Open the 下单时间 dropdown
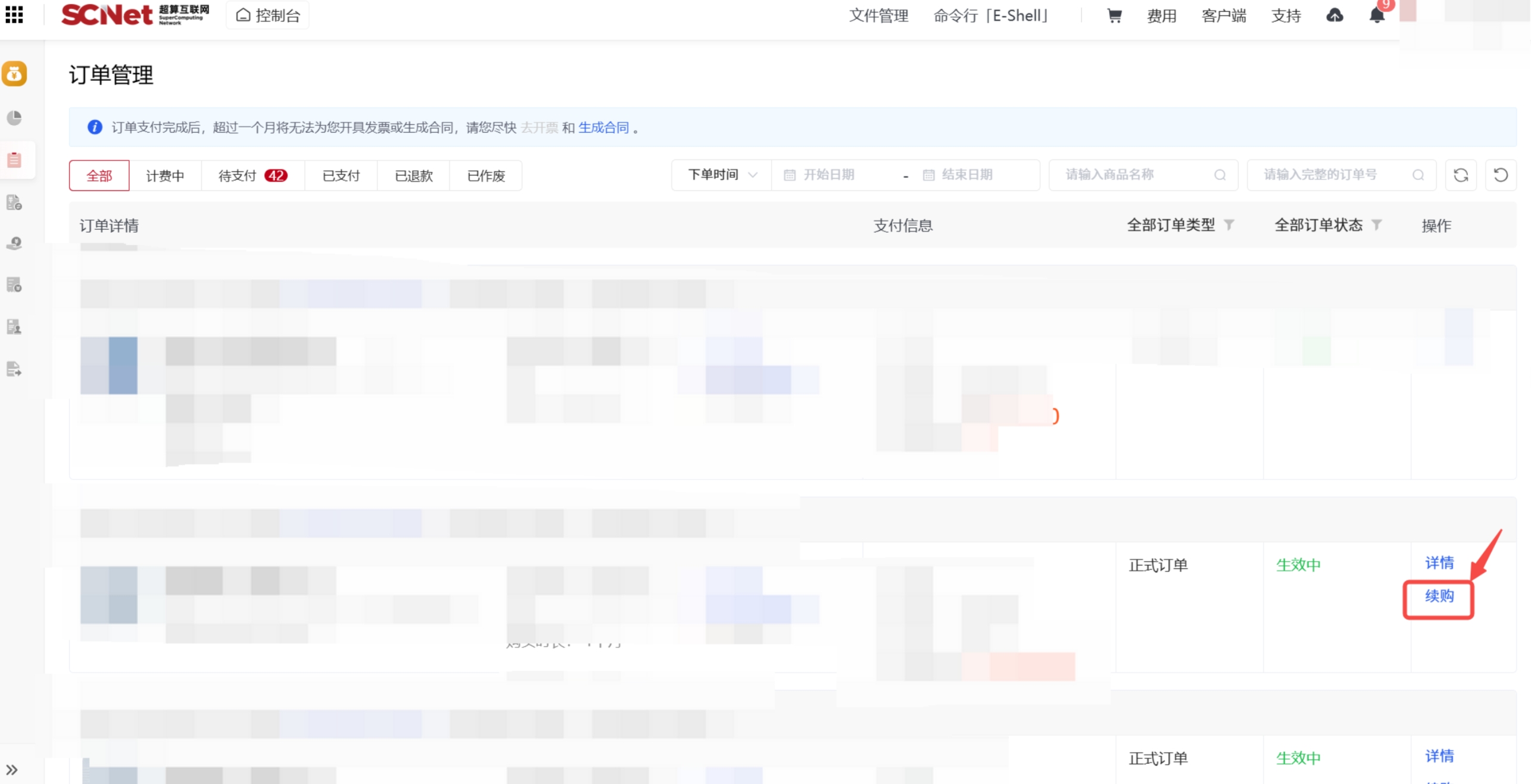1531x784 pixels. pyautogui.click(x=721, y=175)
